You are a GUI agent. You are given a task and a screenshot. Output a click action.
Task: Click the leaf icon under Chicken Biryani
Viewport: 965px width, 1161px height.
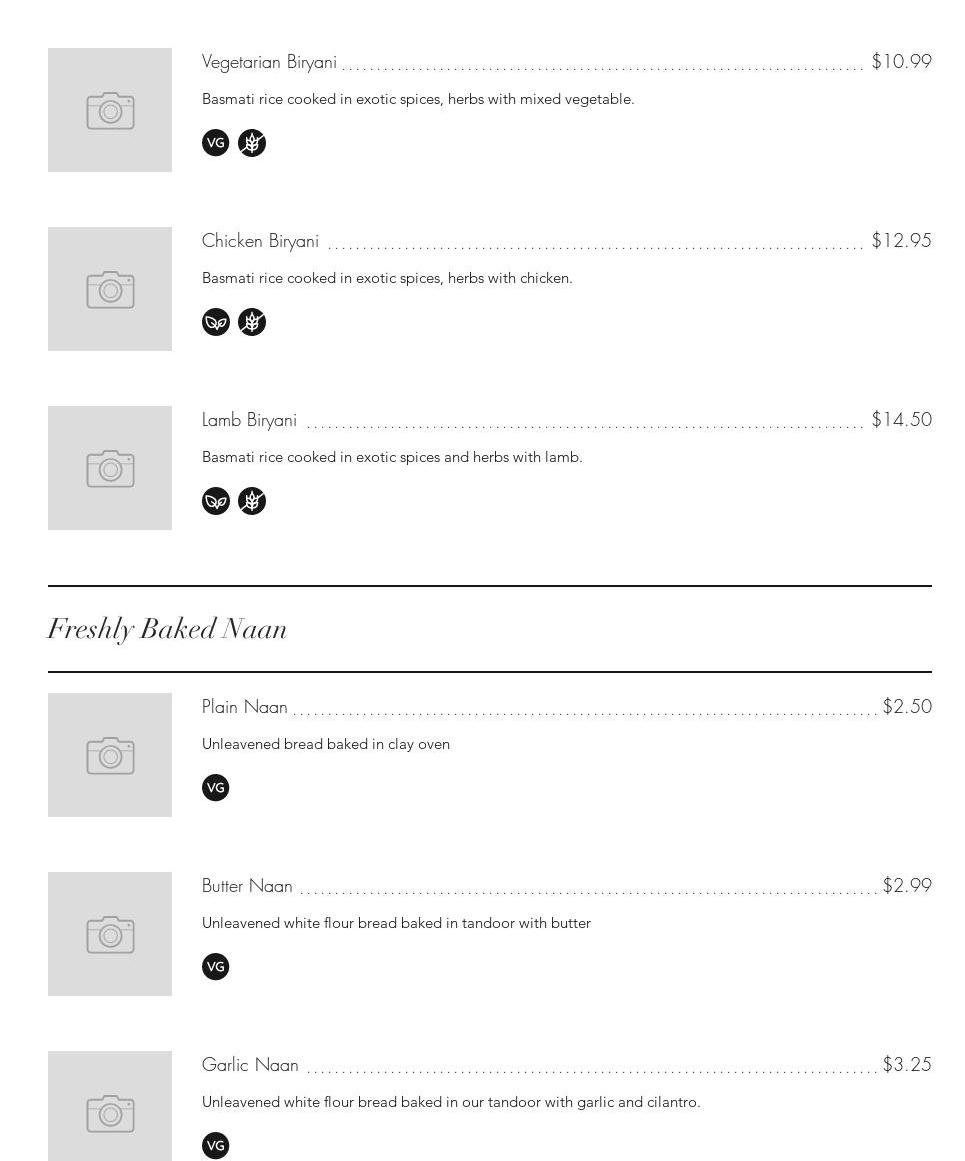click(216, 322)
